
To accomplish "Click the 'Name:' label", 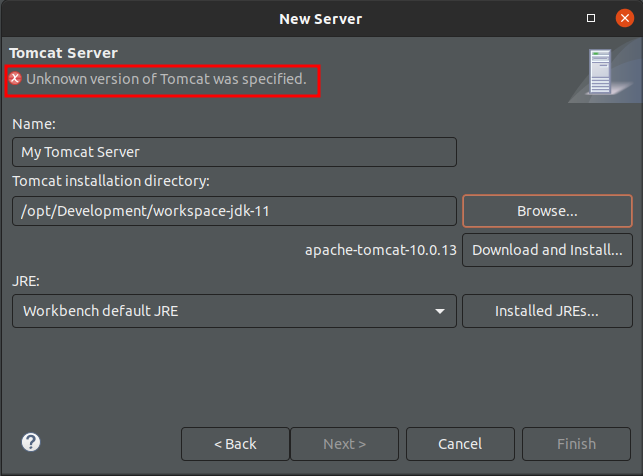I will click(x=34, y=124).
